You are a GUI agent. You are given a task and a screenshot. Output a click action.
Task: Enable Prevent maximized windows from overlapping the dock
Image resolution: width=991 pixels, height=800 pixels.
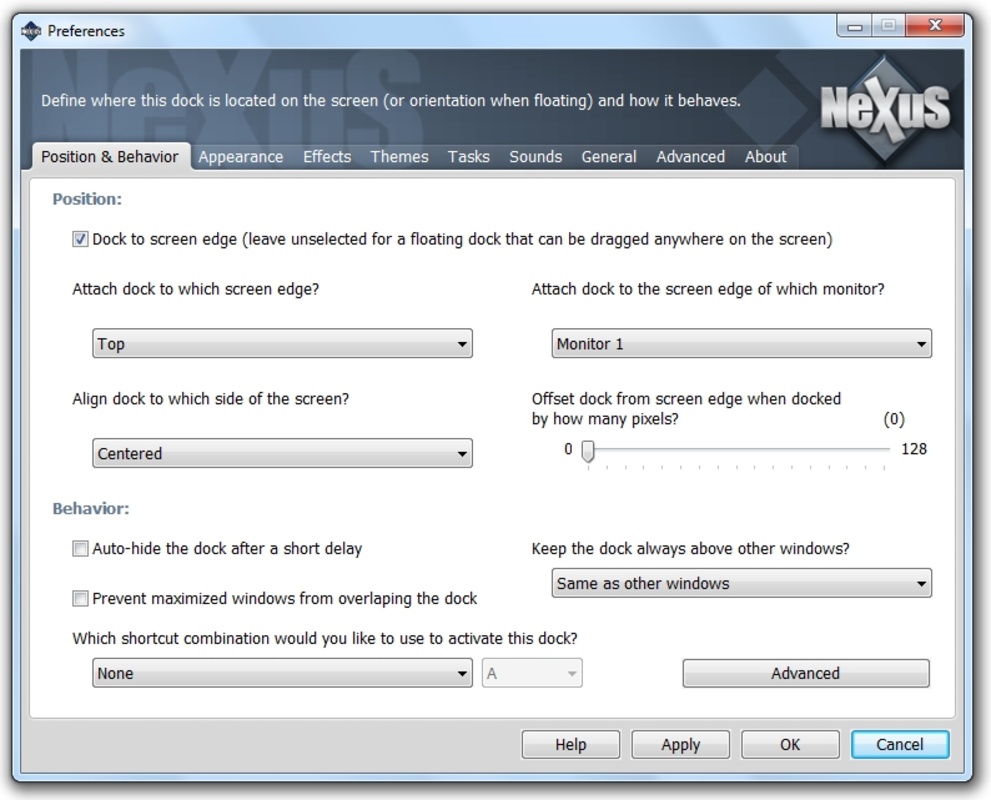(80, 598)
